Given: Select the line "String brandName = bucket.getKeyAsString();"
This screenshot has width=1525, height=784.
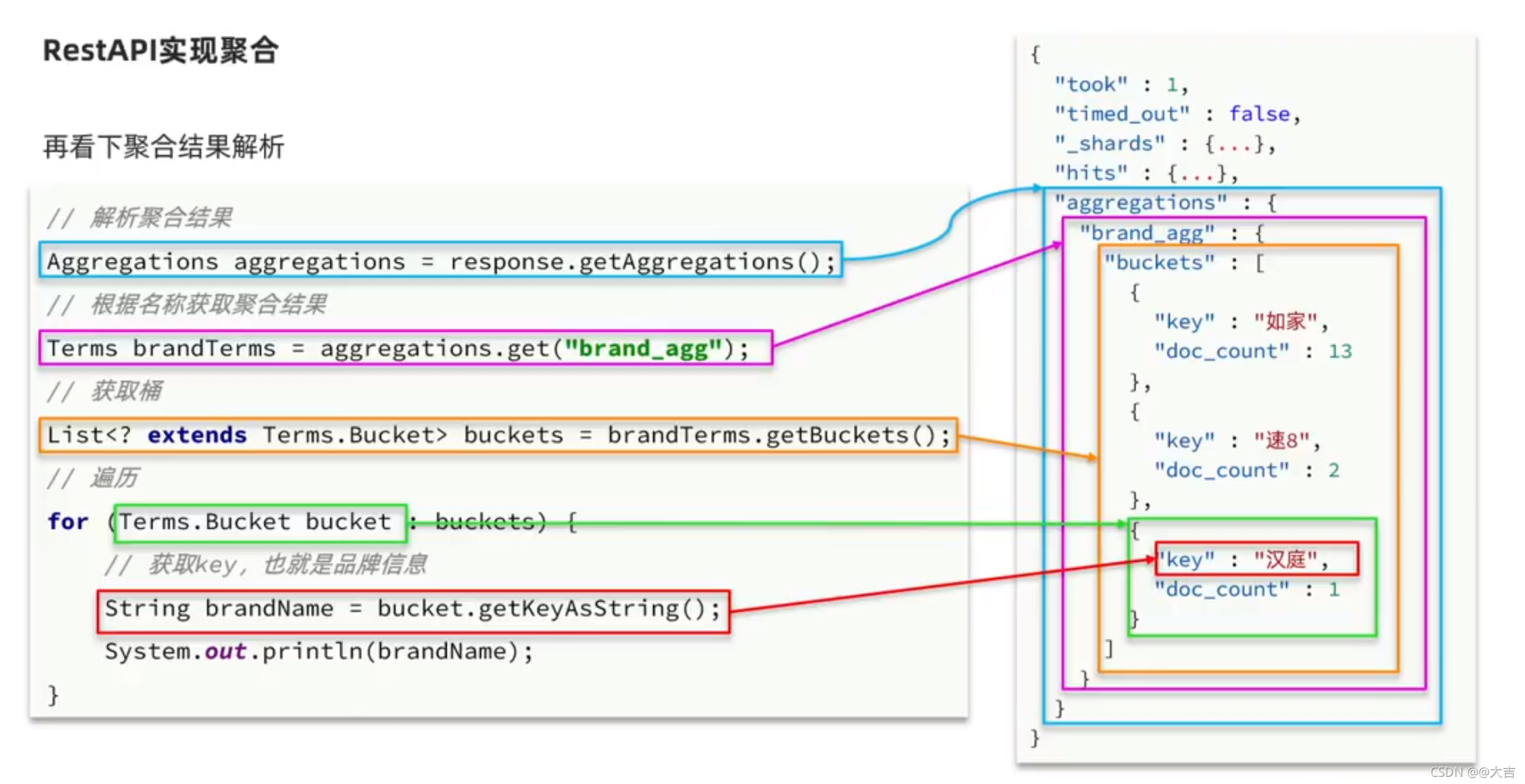Looking at the screenshot, I should (x=413, y=611).
